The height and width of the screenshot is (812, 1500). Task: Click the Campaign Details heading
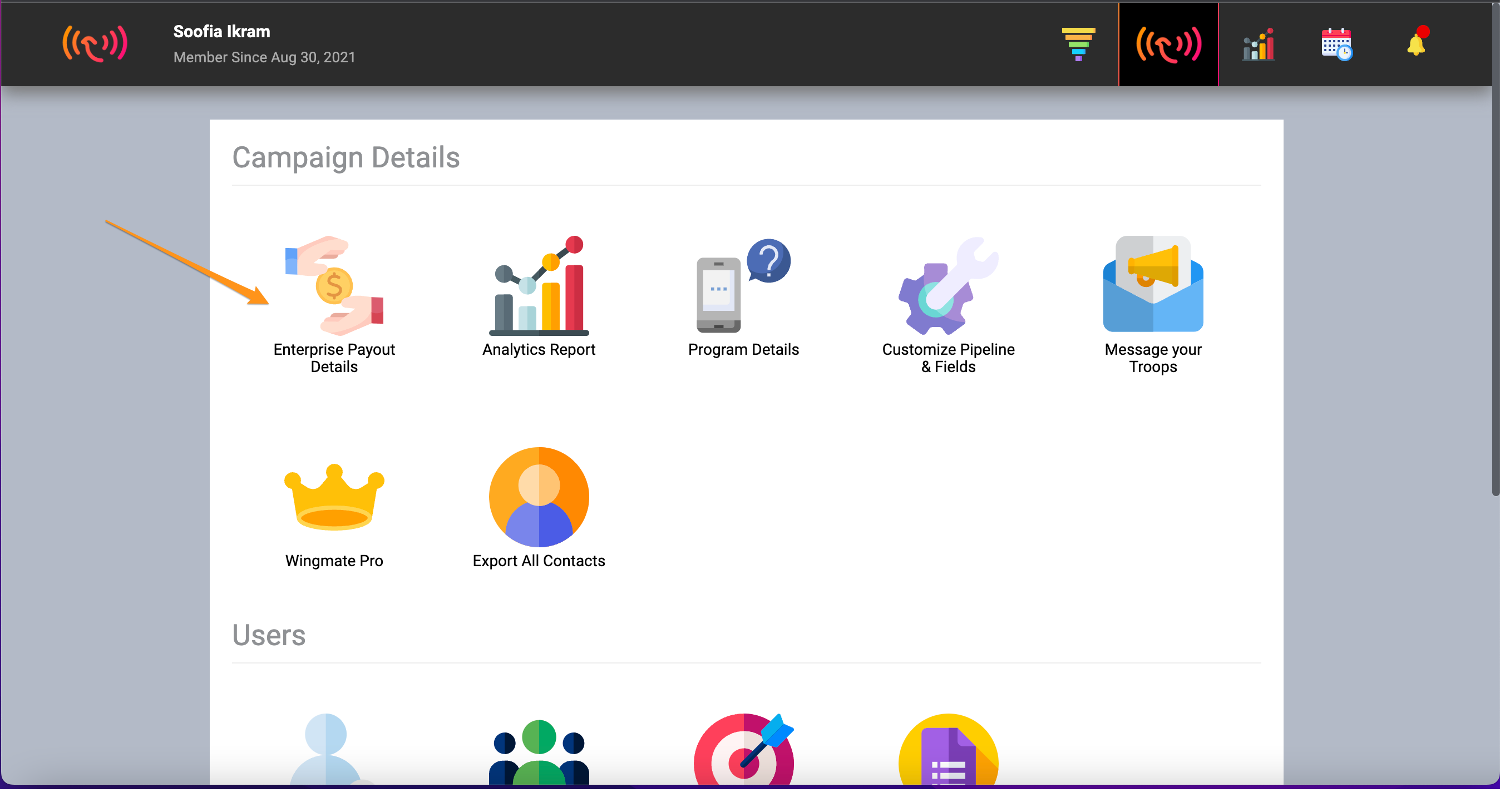(346, 157)
